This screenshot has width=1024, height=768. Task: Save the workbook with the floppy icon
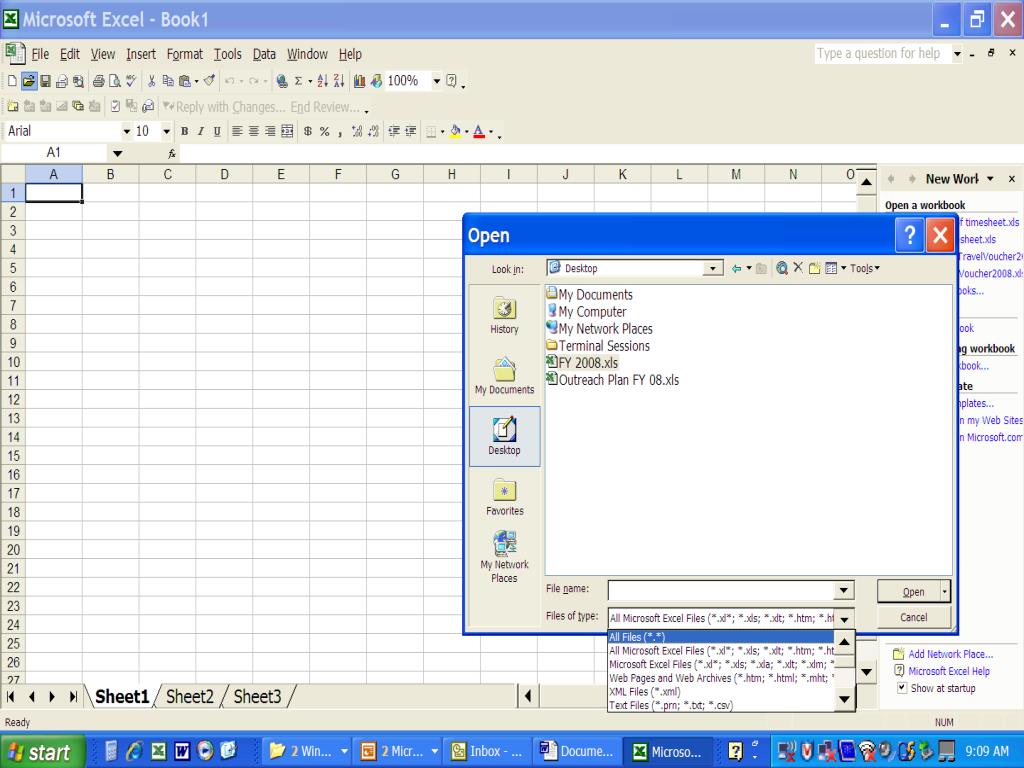(45, 81)
